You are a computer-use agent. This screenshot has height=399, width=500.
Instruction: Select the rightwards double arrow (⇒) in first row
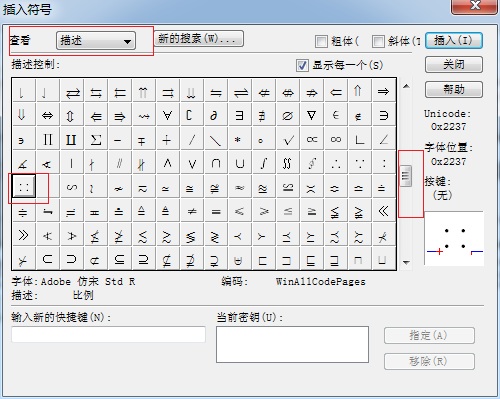tap(383, 91)
